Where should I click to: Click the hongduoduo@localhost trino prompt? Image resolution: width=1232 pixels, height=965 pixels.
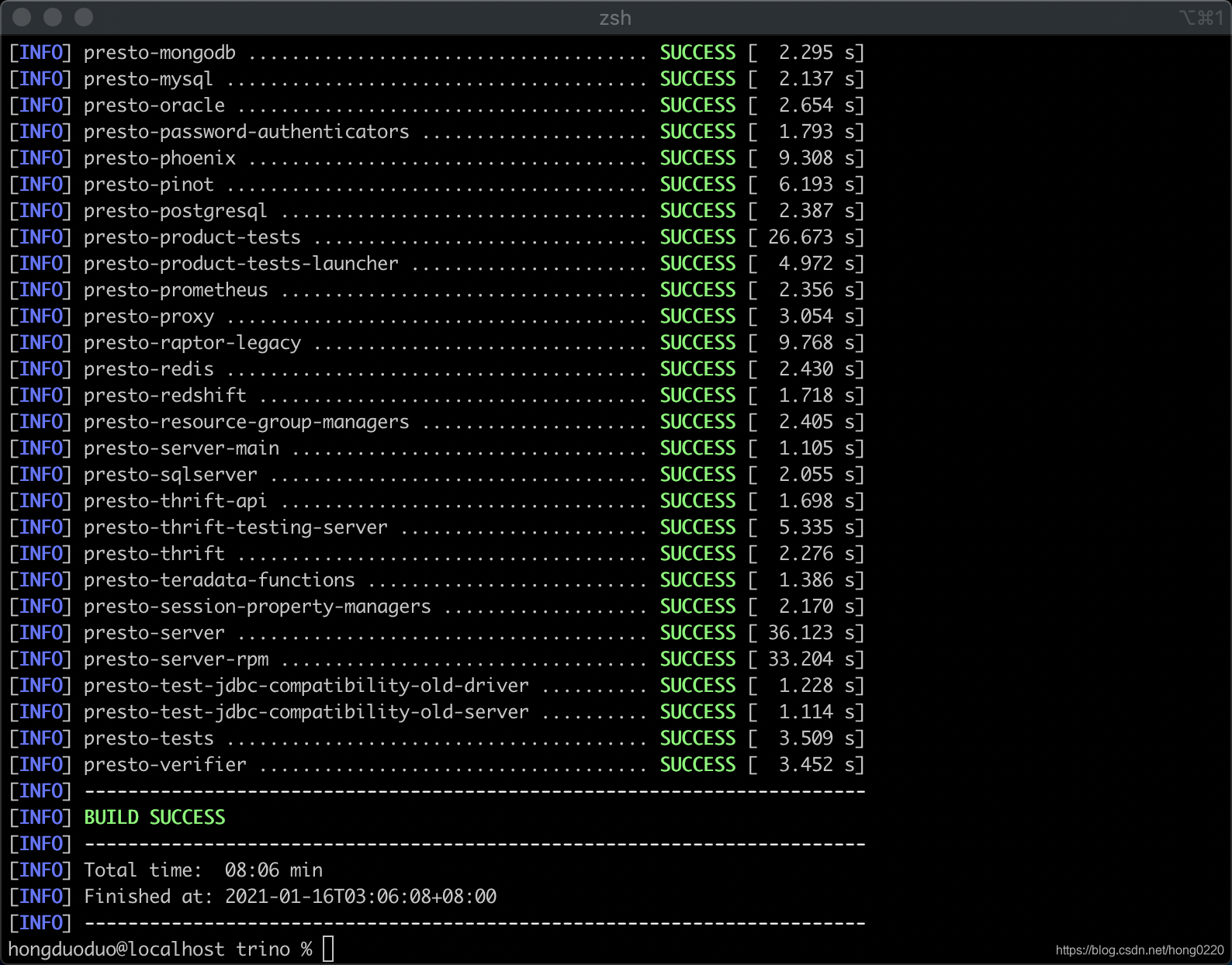(x=160, y=949)
